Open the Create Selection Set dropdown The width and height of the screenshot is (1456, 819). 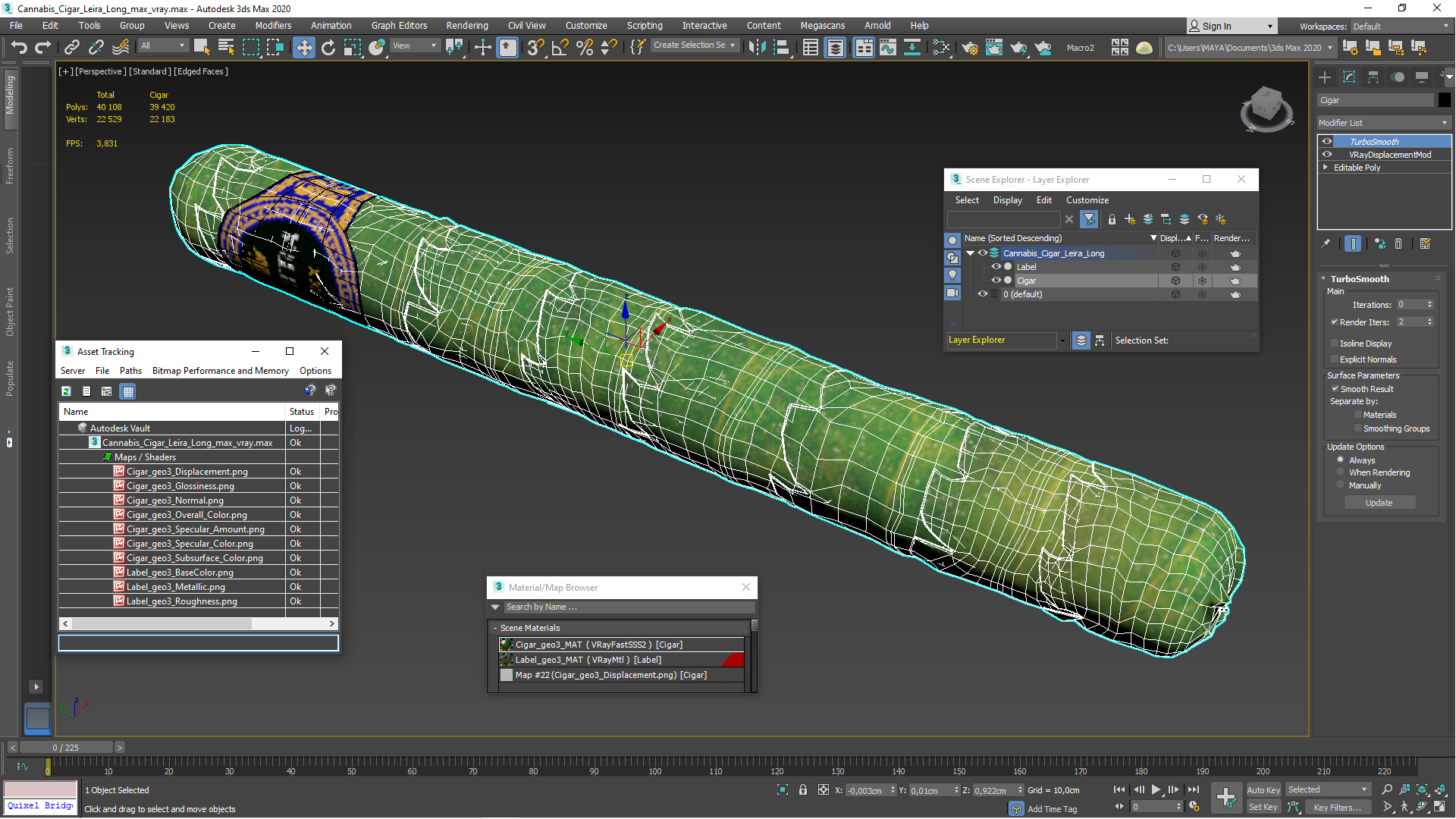pyautogui.click(x=694, y=45)
